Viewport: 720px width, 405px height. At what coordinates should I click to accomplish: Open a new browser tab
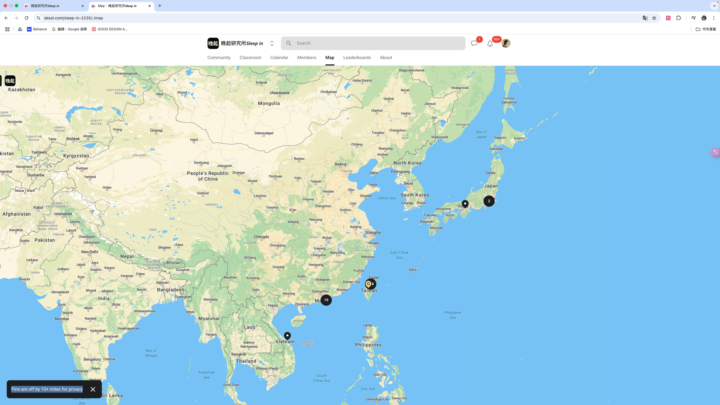pos(160,6)
